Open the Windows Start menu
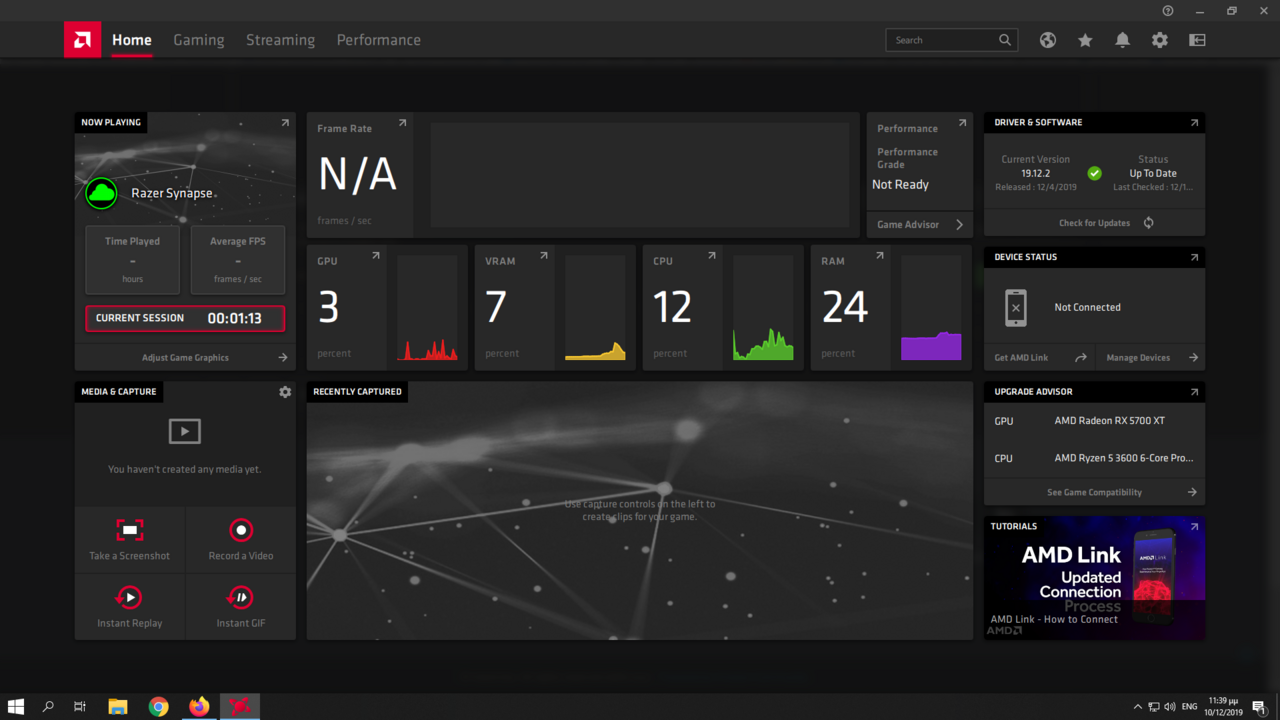This screenshot has height=720, width=1280. (16, 707)
